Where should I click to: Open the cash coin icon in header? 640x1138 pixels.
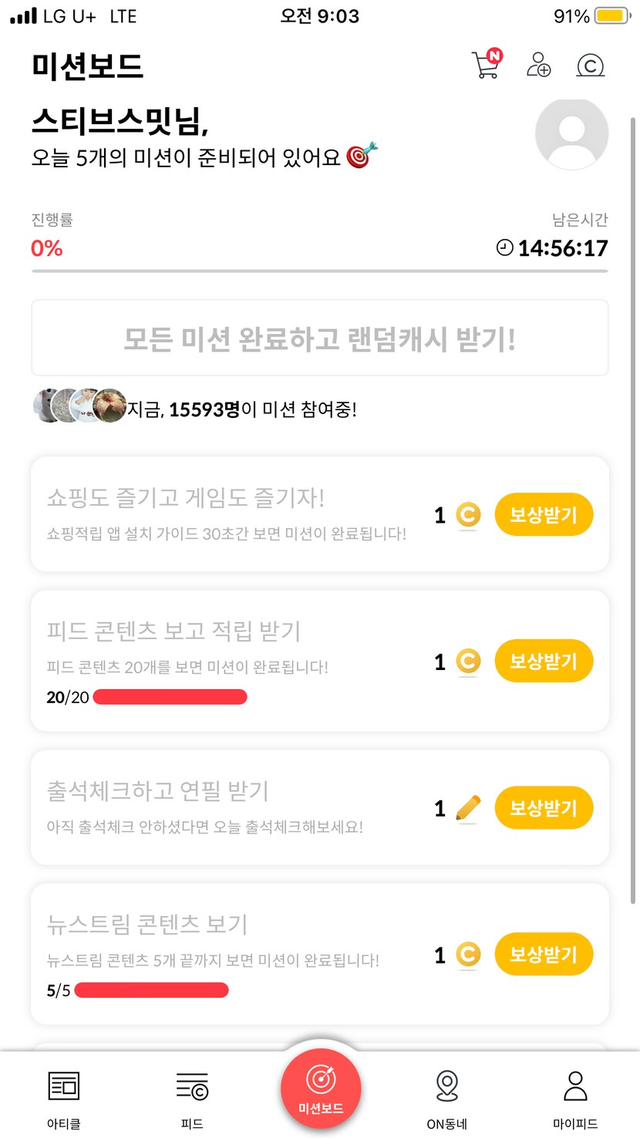591,66
